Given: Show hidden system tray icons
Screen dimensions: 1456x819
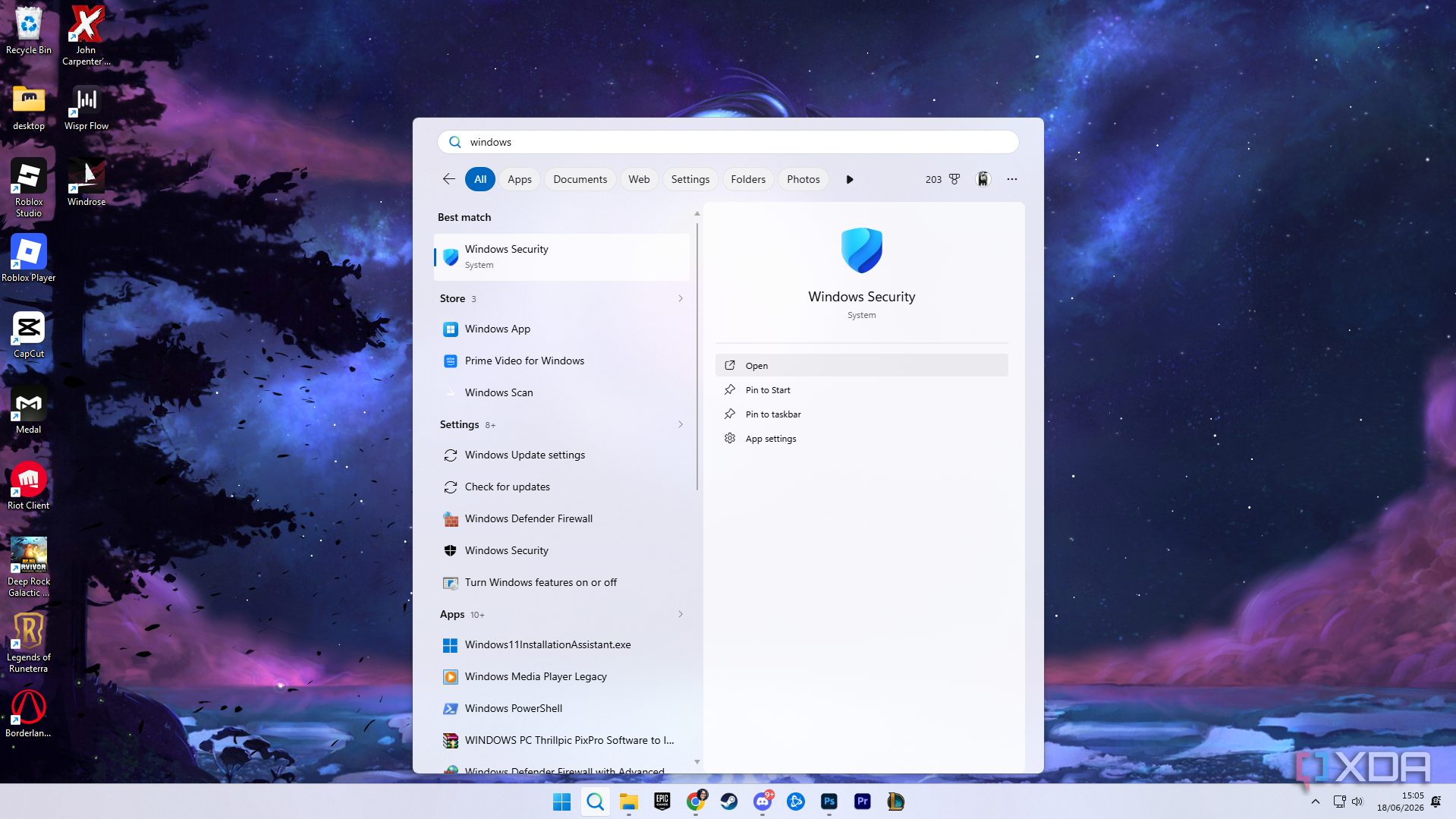Looking at the screenshot, I should pyautogui.click(x=1316, y=802).
